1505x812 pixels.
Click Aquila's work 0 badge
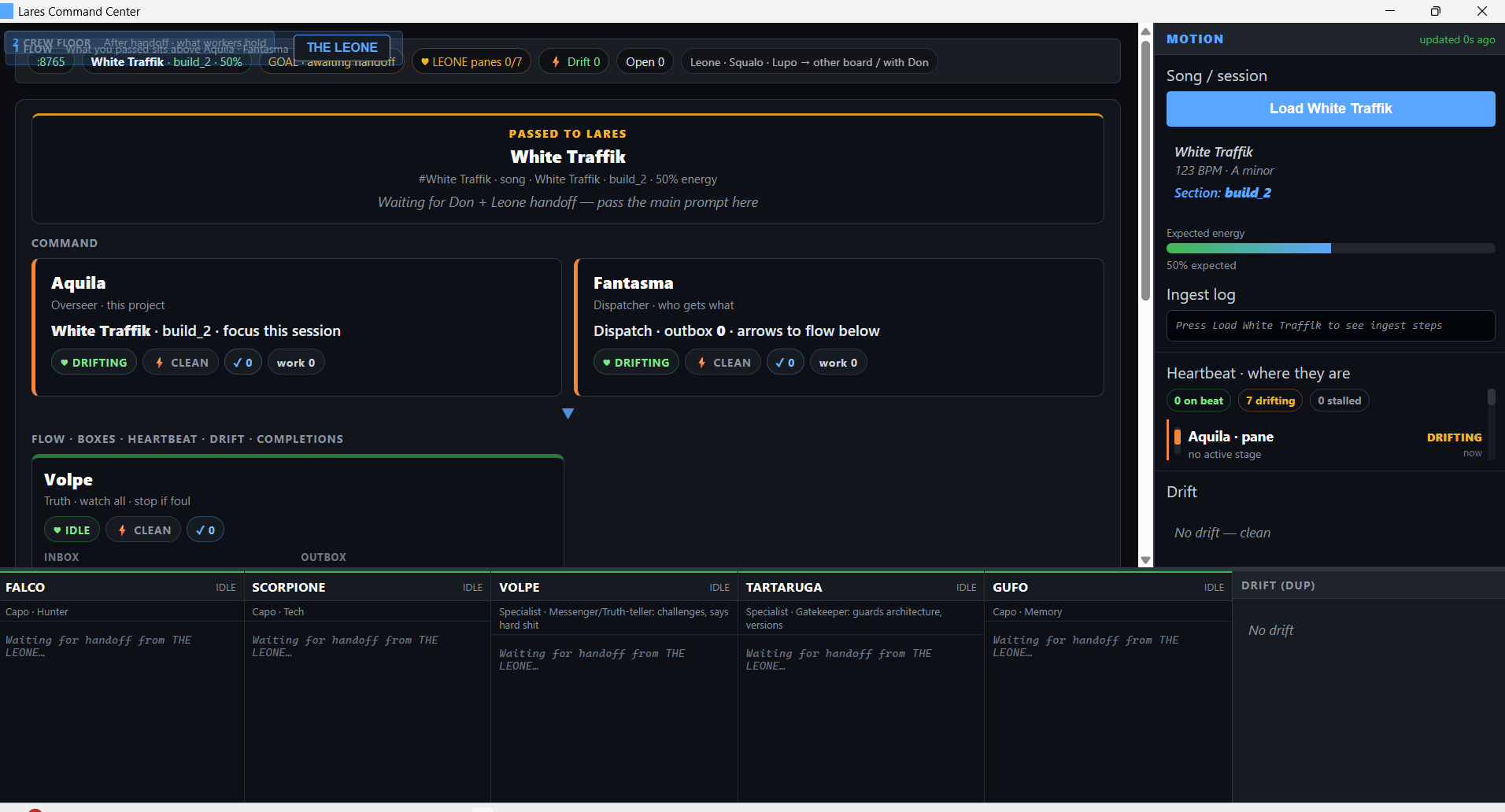tap(296, 363)
